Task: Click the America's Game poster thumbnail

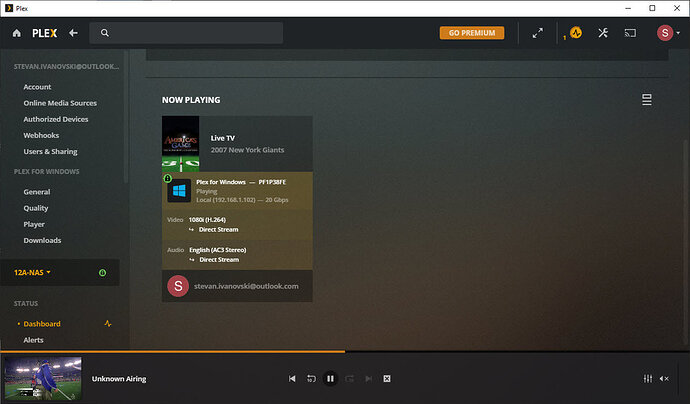Action: (x=180, y=144)
